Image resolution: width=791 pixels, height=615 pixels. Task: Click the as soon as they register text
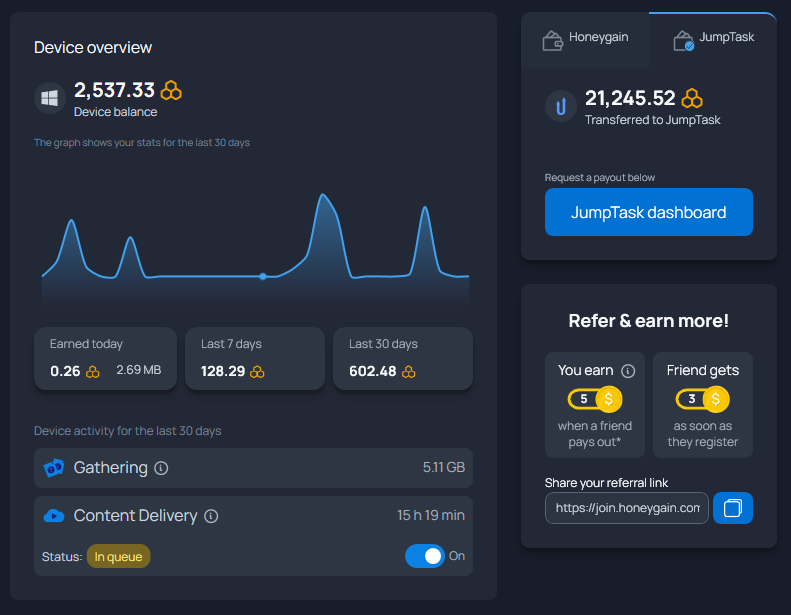(703, 434)
